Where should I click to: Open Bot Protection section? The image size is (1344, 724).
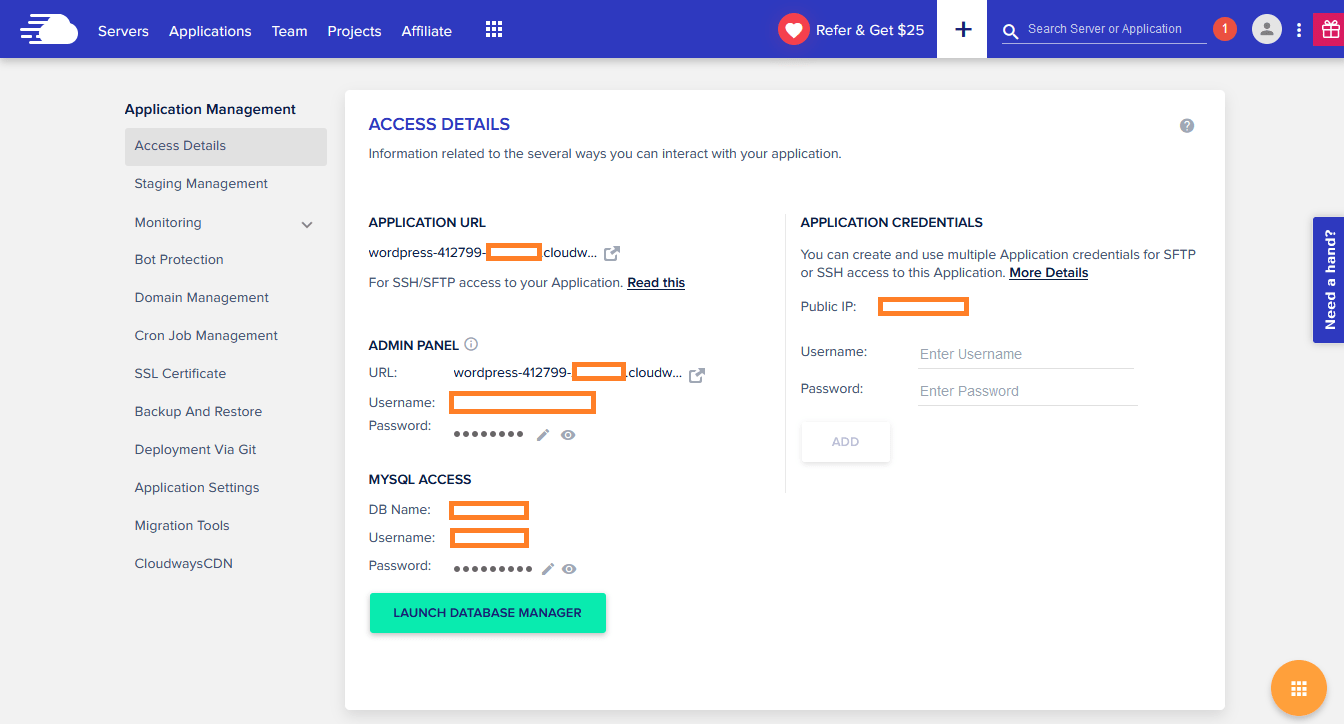pos(179,260)
